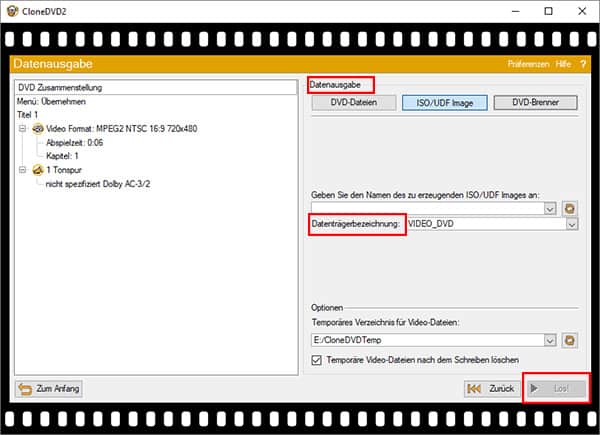Open the ISO/UDF image name dropdown
The width and height of the screenshot is (600, 435).
coord(550,209)
